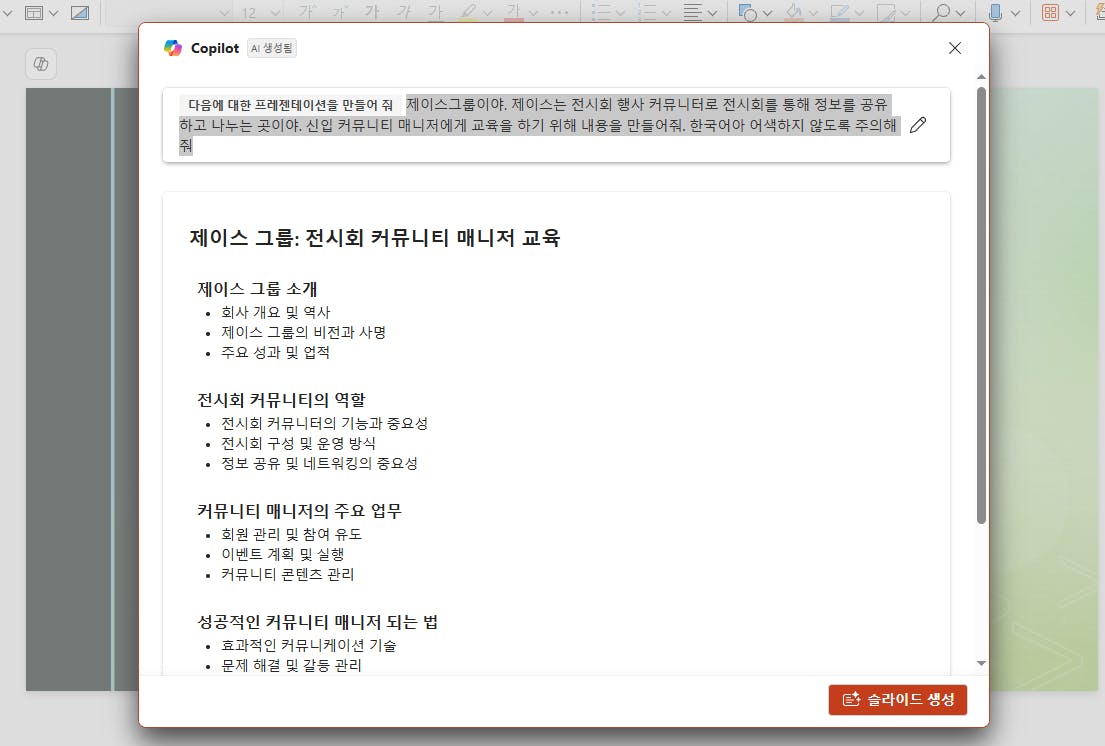Click the bullet 효과적인 커뮤니케이션 기술
The image size is (1105, 746).
coord(309,645)
